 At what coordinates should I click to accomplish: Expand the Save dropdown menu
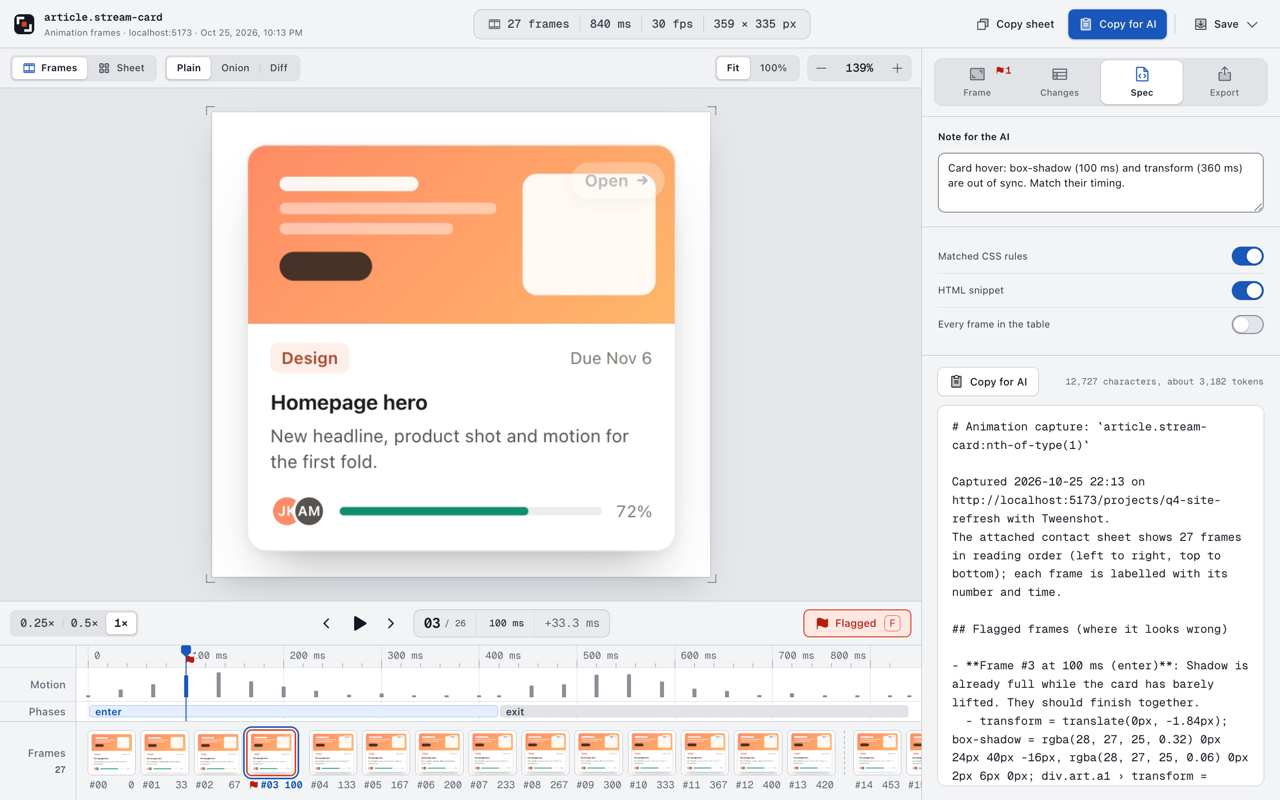pos(1226,24)
